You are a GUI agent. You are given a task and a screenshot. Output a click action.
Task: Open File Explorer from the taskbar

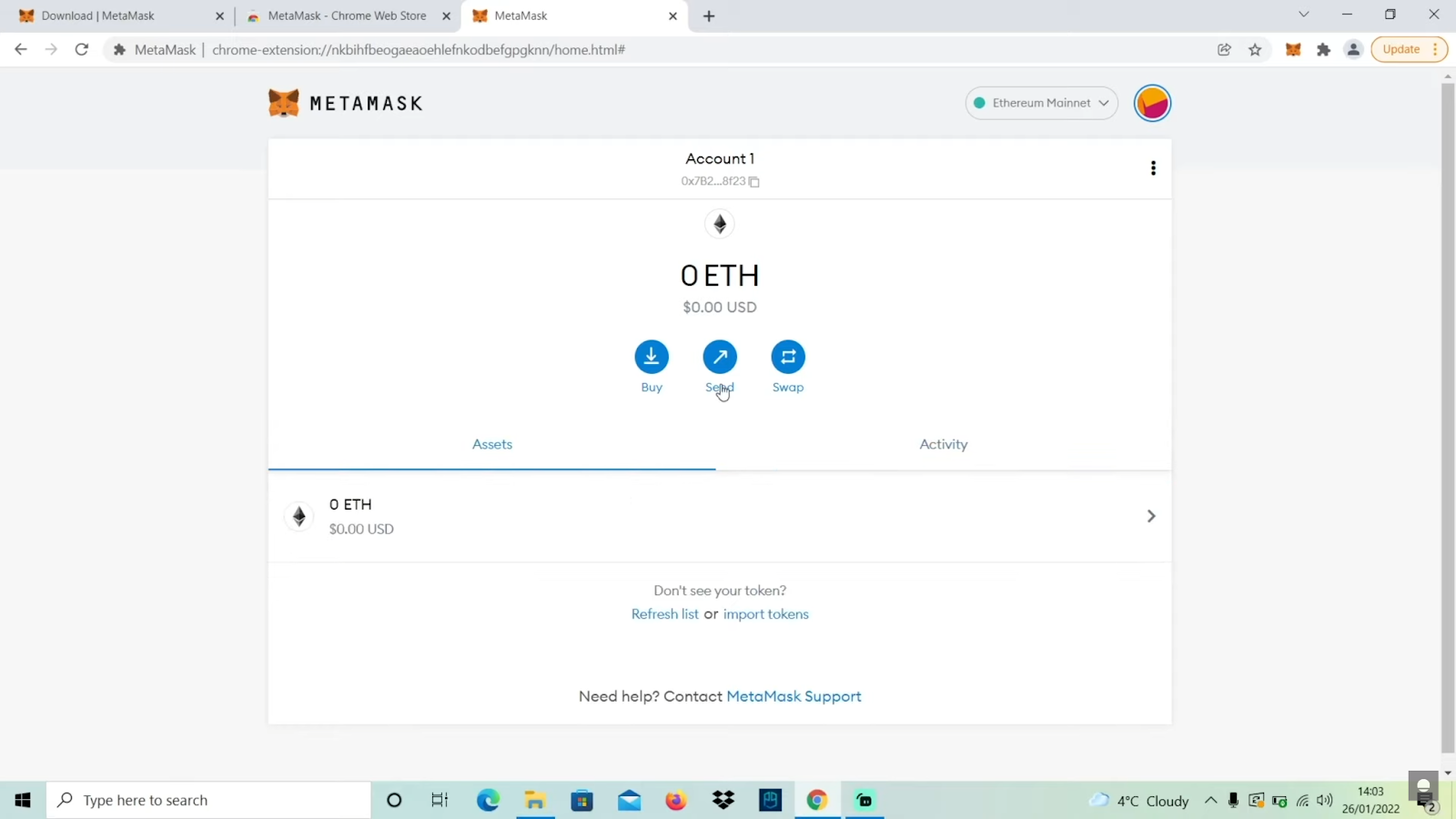tap(535, 800)
